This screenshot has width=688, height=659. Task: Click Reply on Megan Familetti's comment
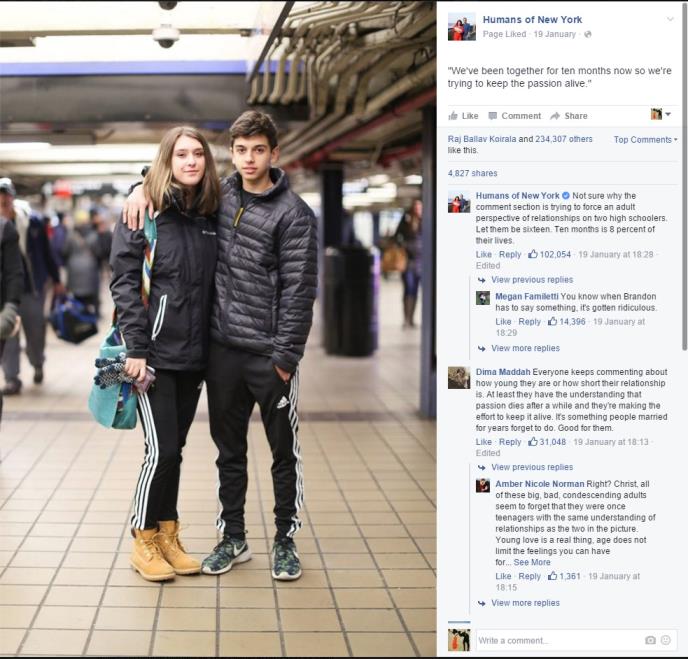click(x=529, y=322)
